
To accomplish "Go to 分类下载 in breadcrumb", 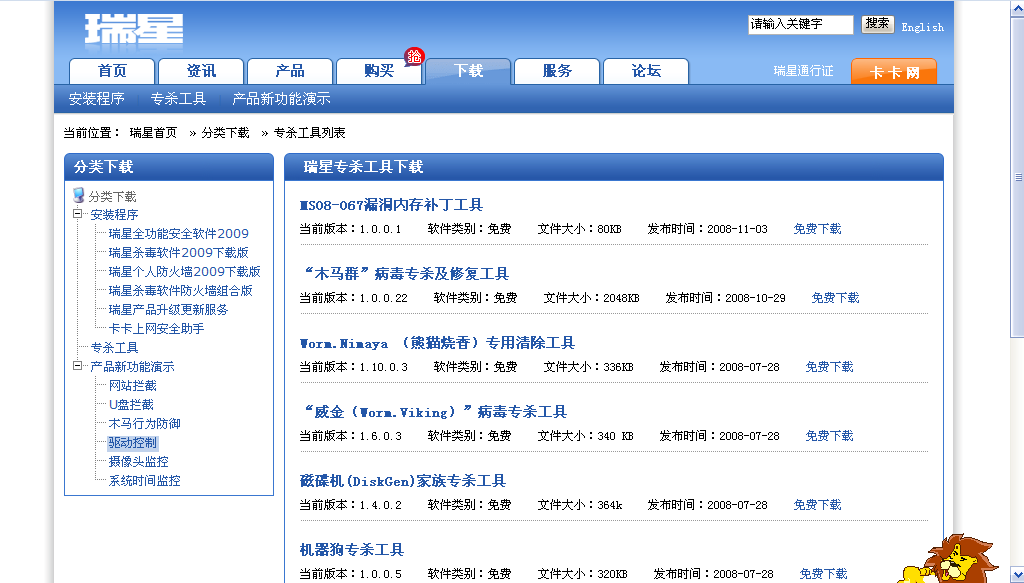I will coord(225,133).
